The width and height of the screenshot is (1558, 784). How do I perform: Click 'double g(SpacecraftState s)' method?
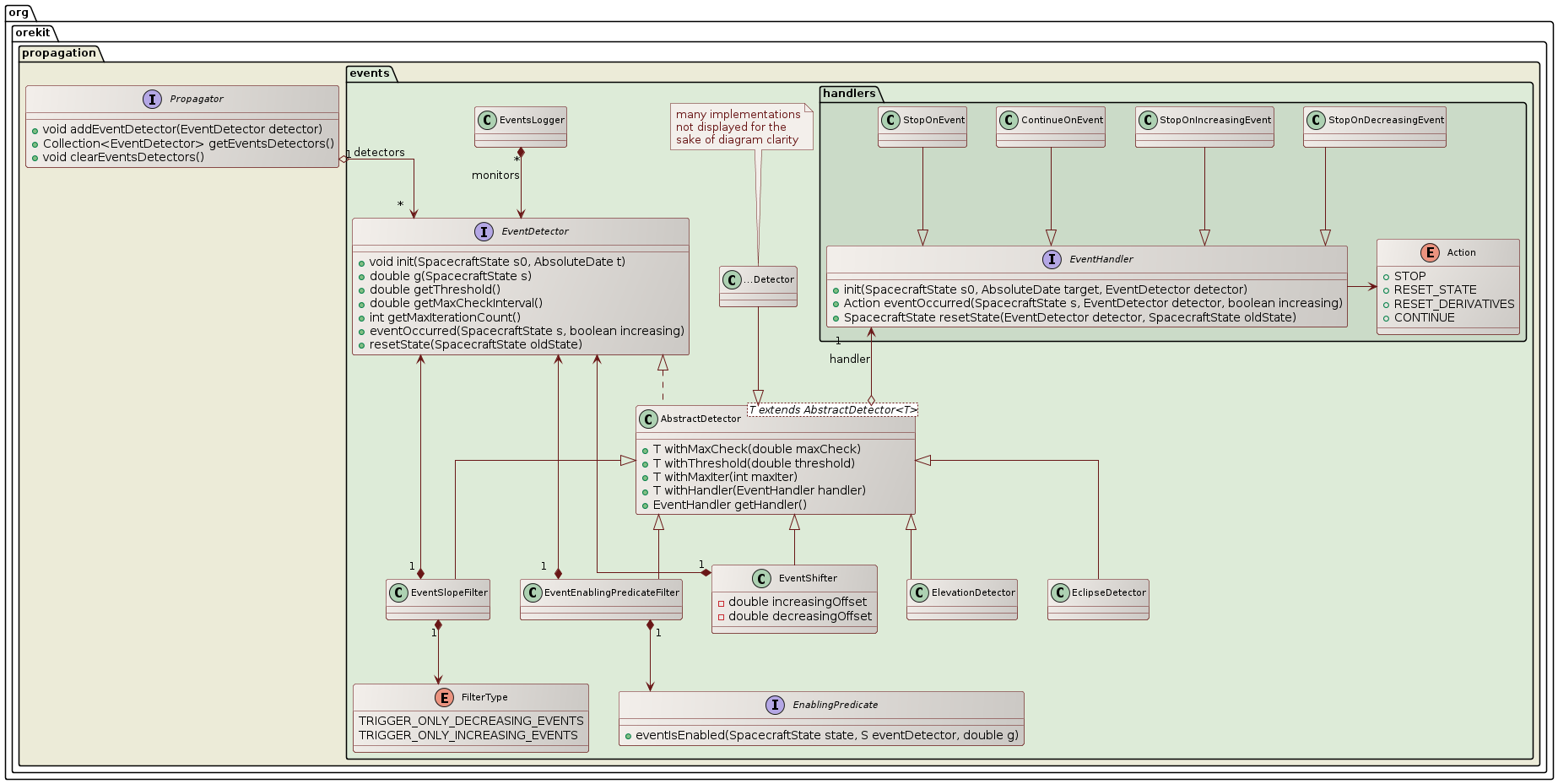451,276
